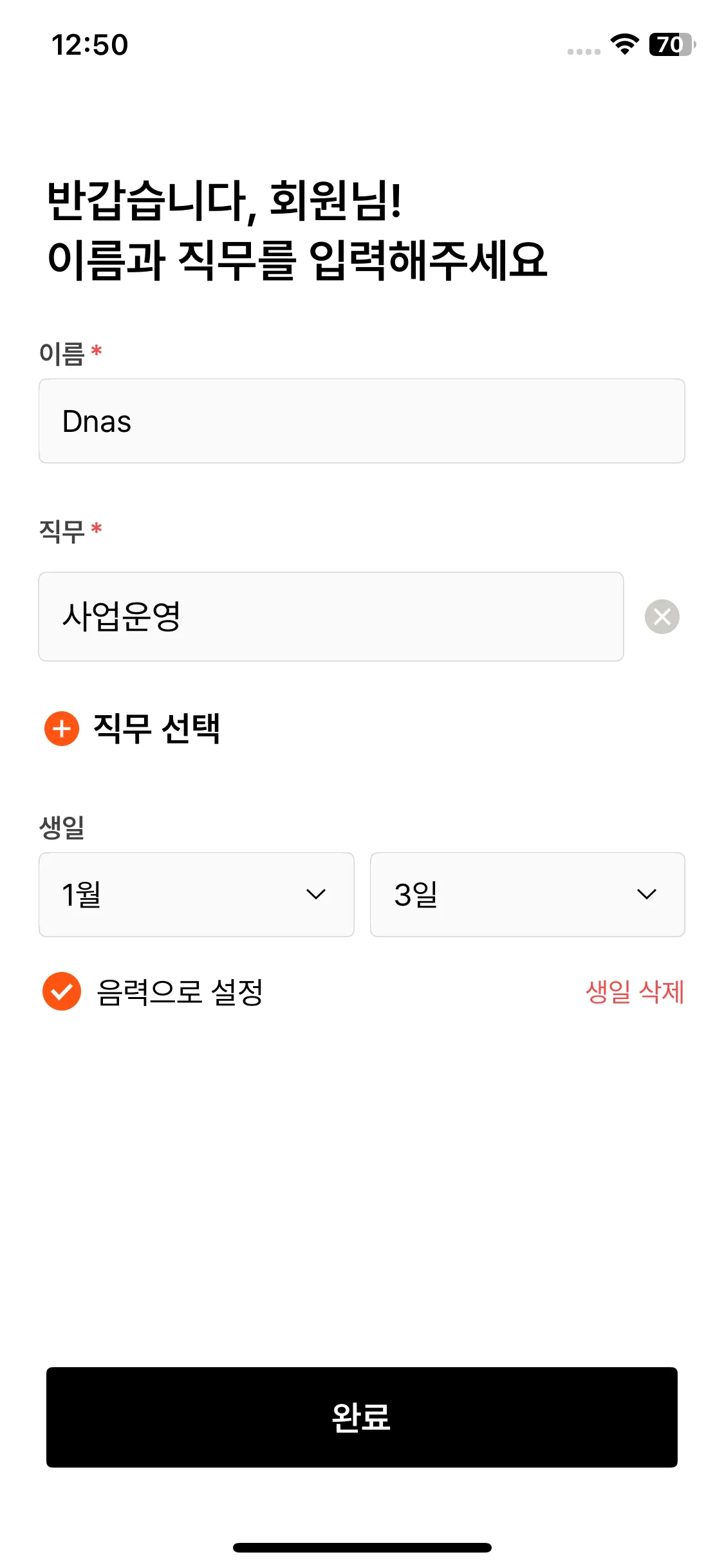Toggle the 음력으로 설정 orange checkbox
Screen dimensions: 724x1568
tap(62, 991)
